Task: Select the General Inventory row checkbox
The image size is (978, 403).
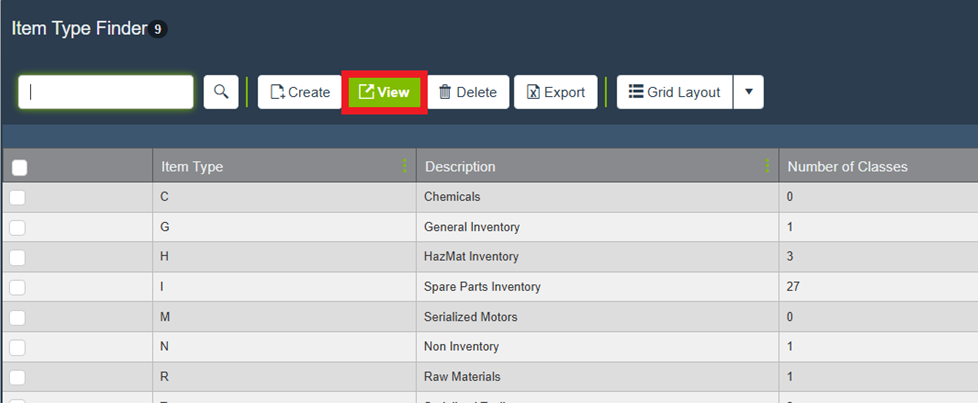Action: [x=17, y=227]
